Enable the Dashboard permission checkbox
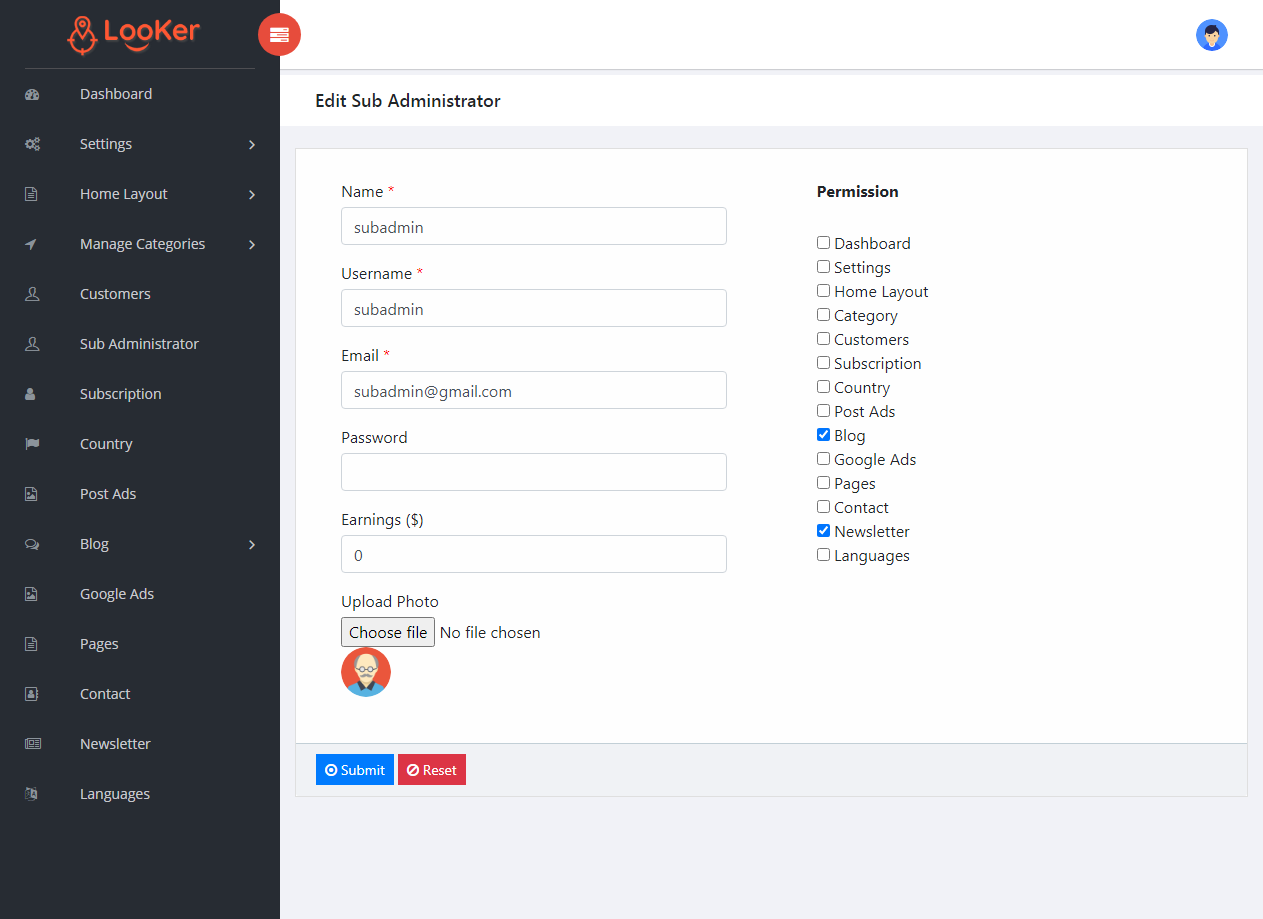Viewport: 1263px width, 919px height. tap(824, 243)
